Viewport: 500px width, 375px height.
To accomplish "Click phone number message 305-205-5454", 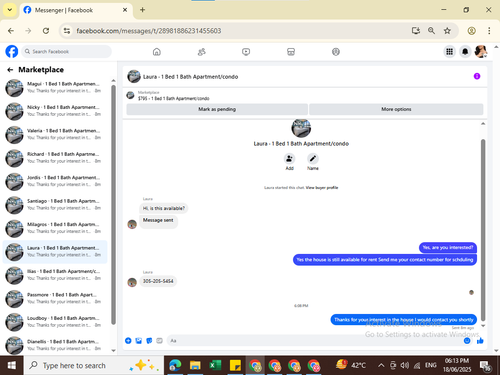I will [158, 281].
